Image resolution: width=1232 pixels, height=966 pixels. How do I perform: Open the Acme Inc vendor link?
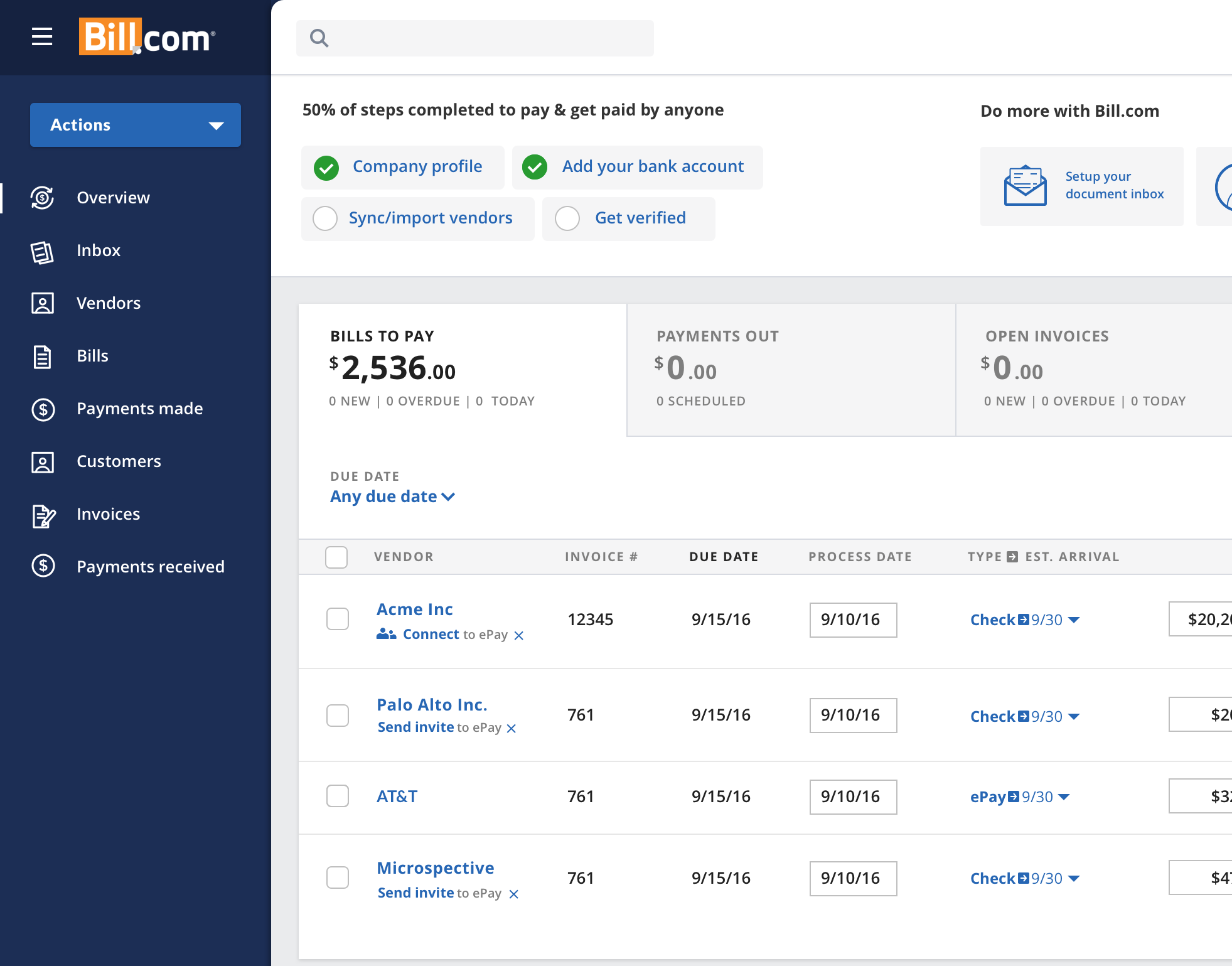[x=415, y=609]
